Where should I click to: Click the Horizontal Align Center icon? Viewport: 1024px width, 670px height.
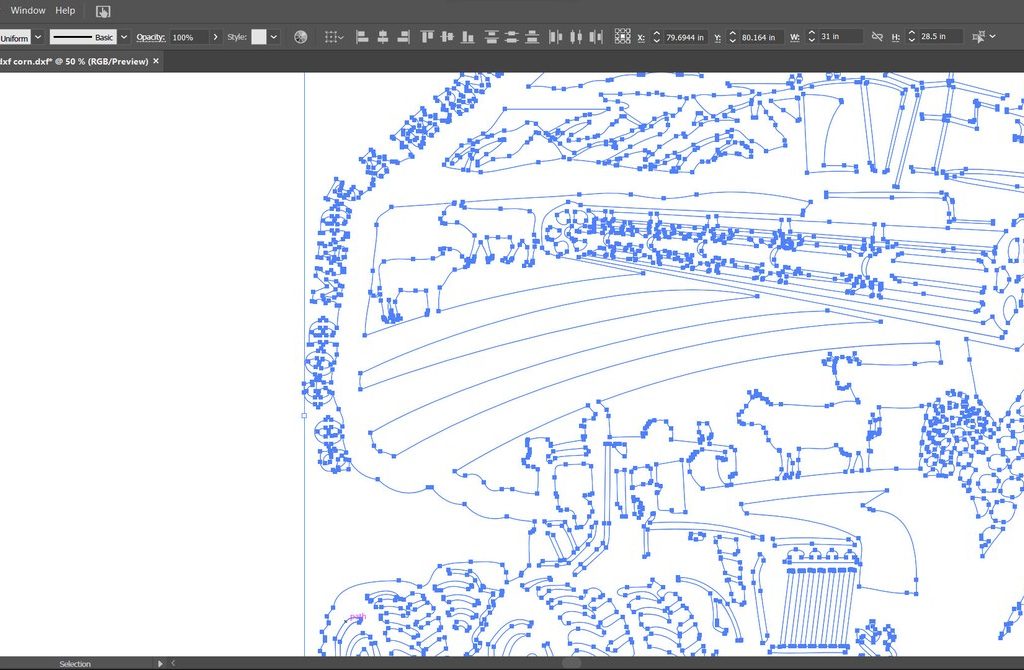coord(383,37)
